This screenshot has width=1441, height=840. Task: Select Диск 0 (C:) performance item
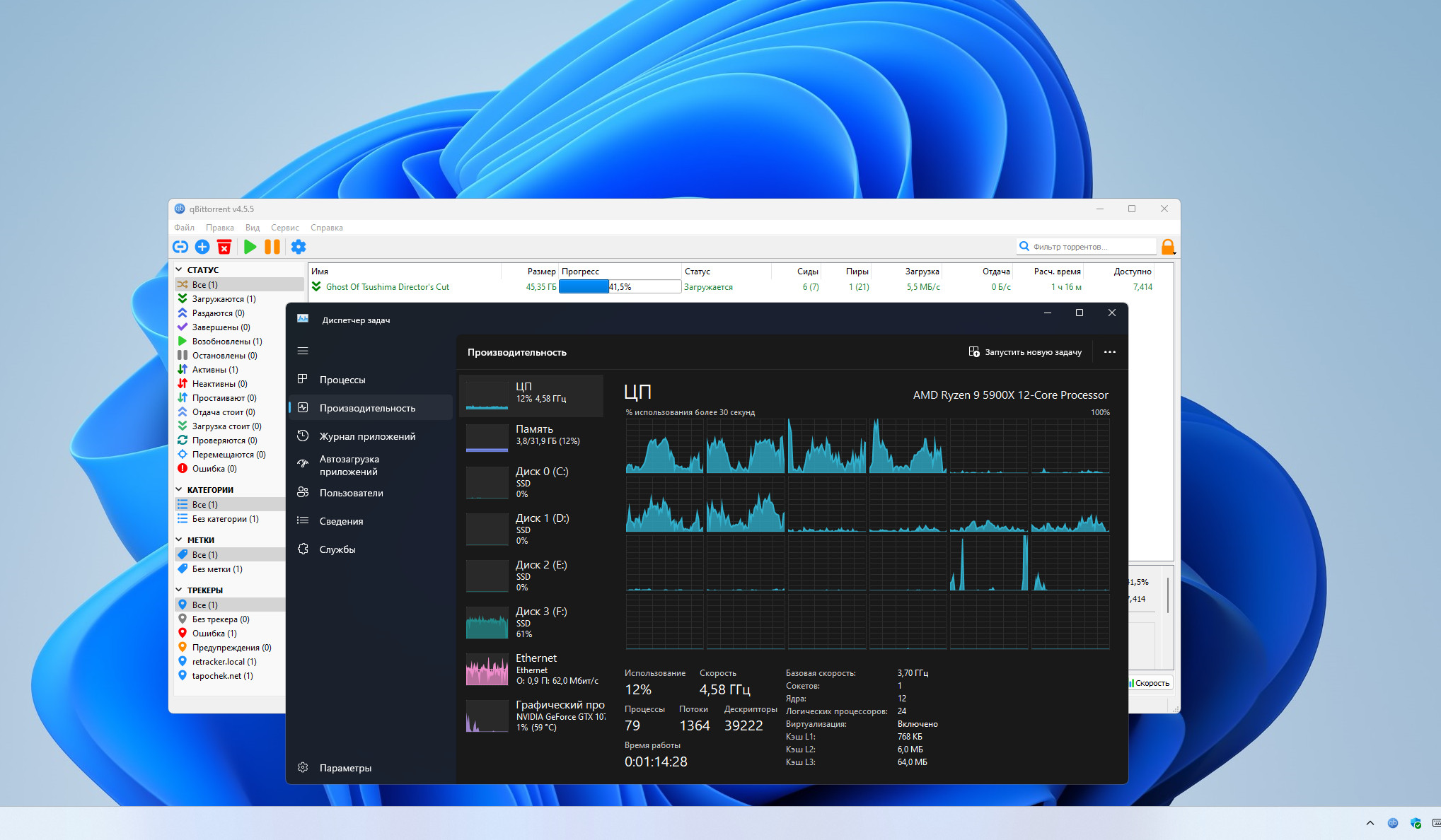(x=531, y=482)
